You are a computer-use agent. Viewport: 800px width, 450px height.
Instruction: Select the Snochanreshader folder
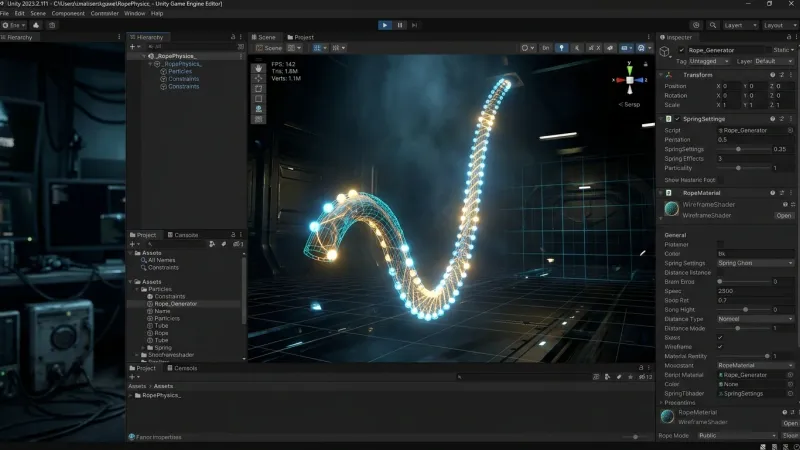coord(170,355)
